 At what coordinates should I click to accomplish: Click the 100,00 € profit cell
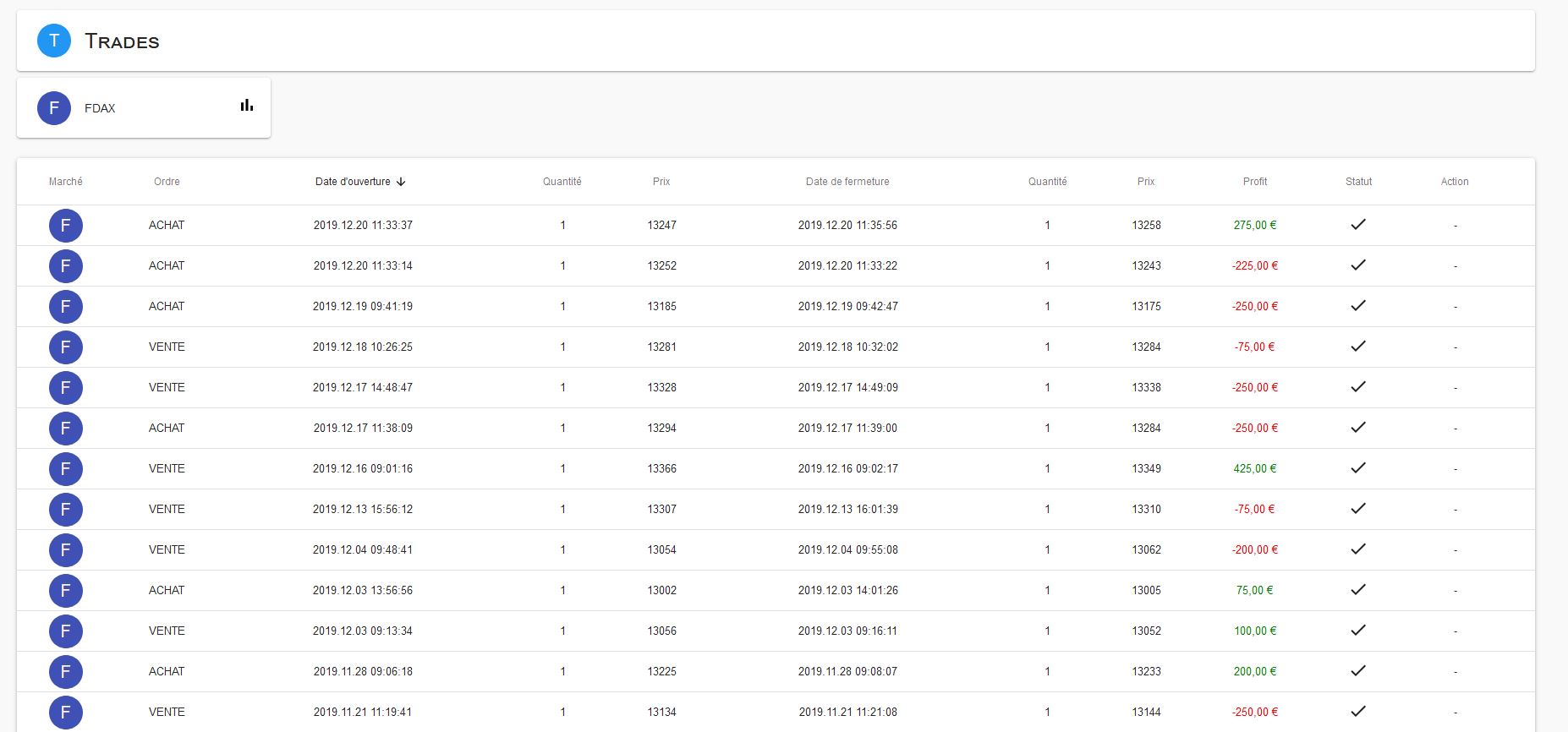pos(1255,631)
